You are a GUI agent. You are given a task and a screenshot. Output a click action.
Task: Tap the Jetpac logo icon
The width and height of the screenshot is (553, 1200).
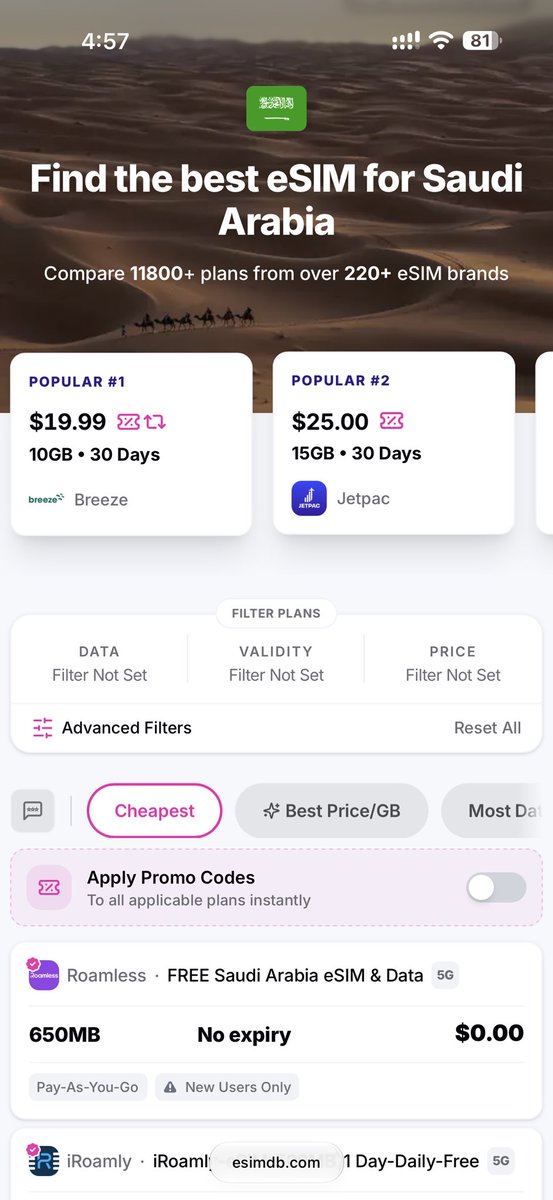tap(309, 498)
